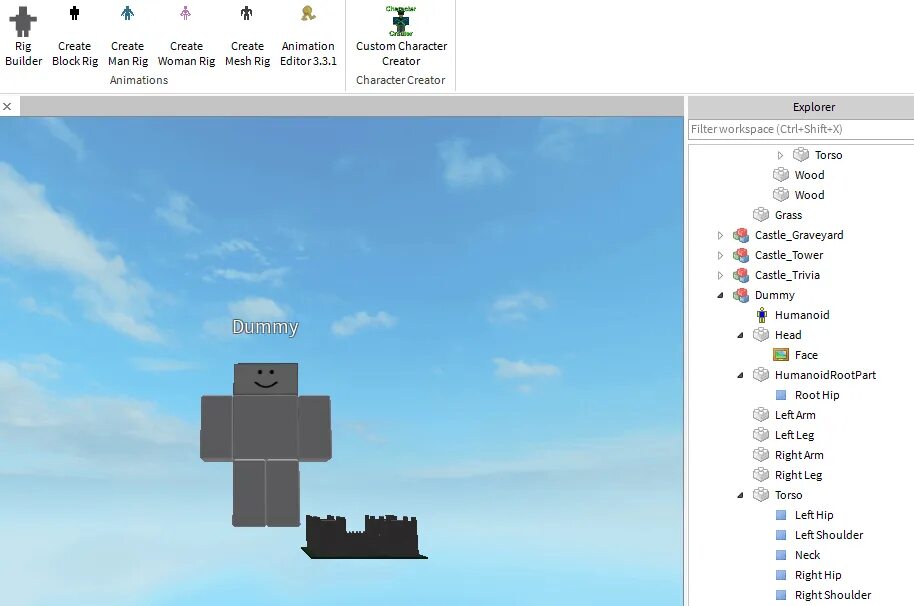Click the Dummy model icon
Screen dimensions: 914x606
tap(741, 295)
